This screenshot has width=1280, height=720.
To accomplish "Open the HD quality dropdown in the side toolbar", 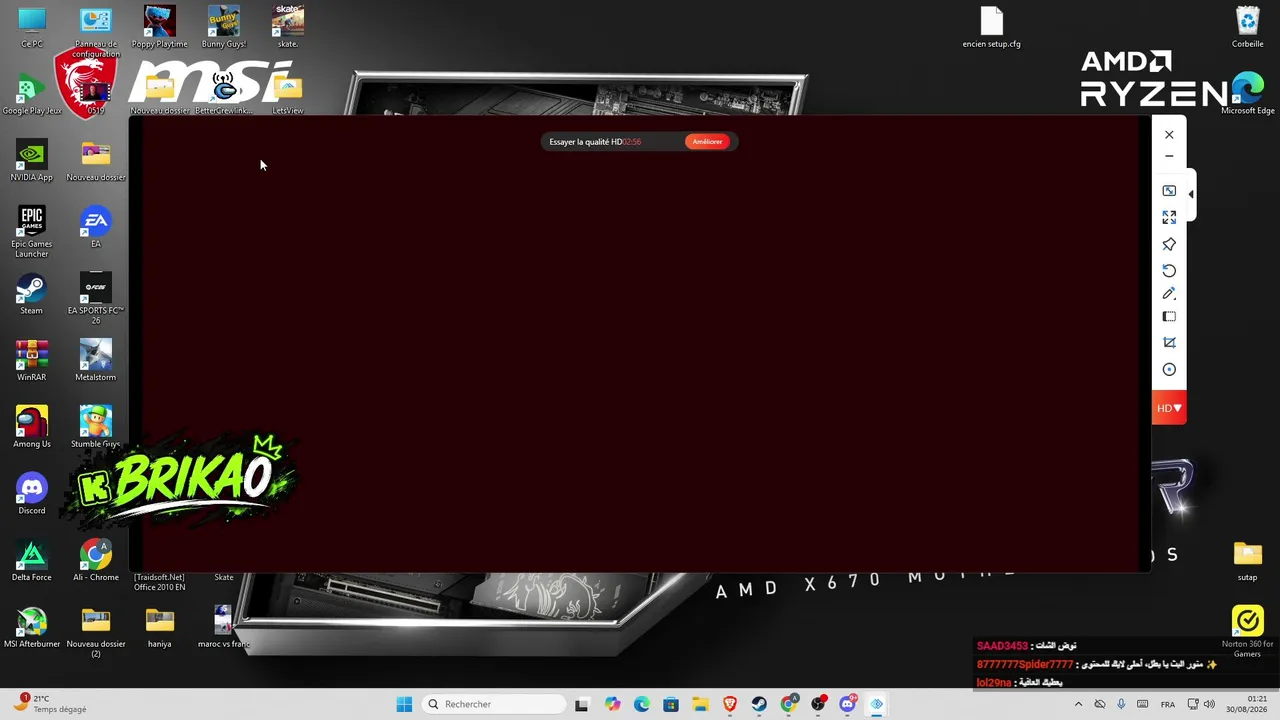I will pos(1169,408).
